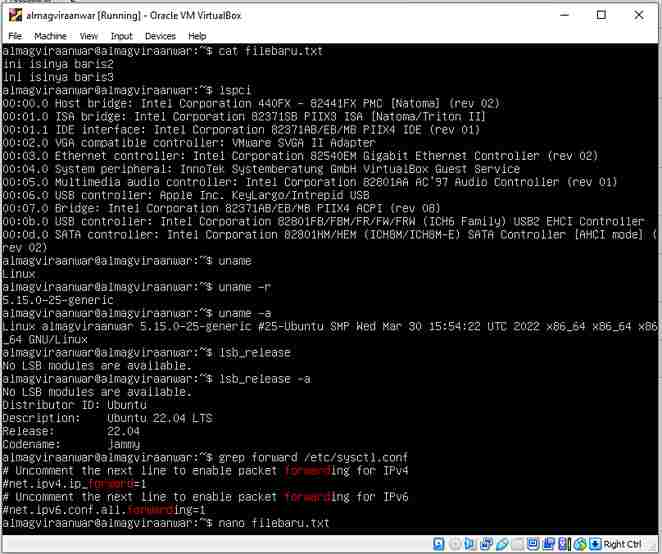This screenshot has width=662, height=554.
Task: Click the 'uname -a' command line
Action: (x=136, y=313)
